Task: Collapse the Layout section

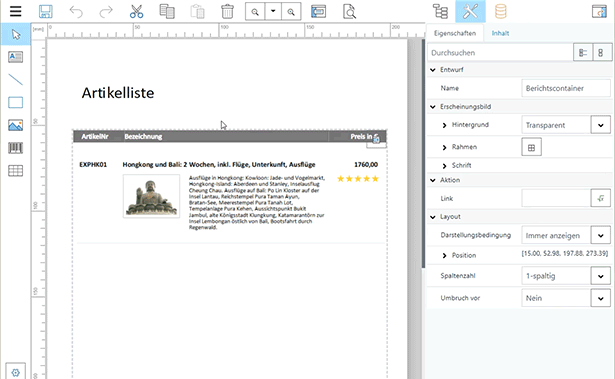Action: pyautogui.click(x=433, y=217)
